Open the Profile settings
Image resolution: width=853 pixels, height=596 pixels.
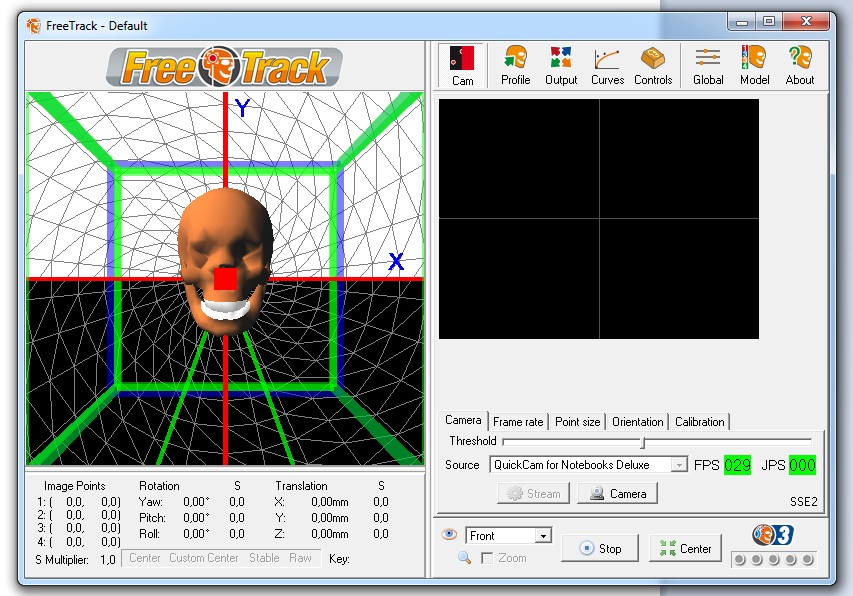(x=515, y=66)
